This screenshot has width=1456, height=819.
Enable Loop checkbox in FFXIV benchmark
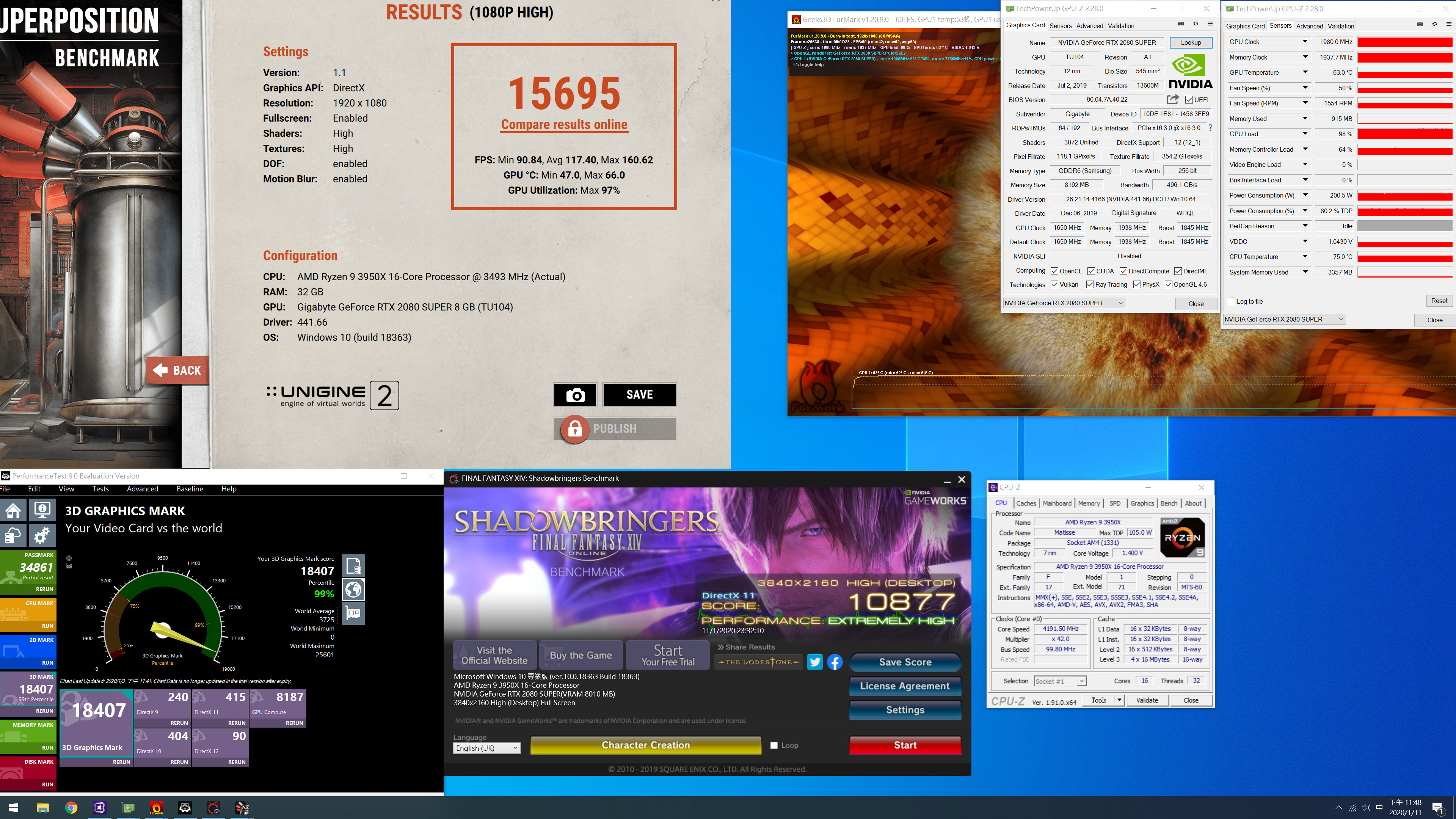774,745
